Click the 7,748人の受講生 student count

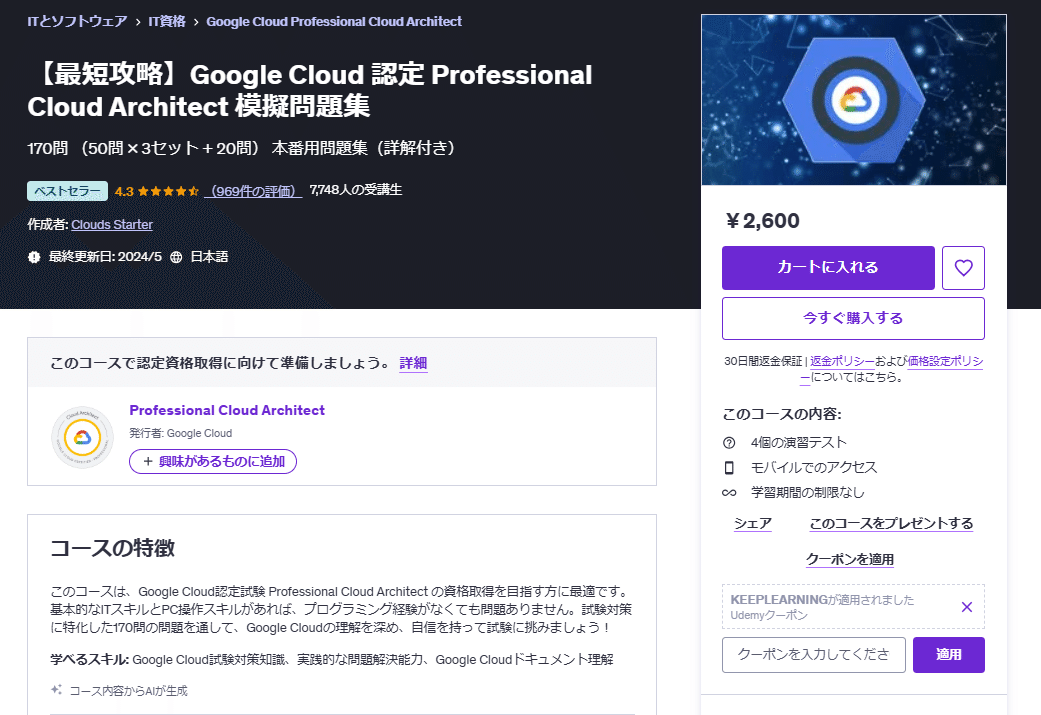356,190
